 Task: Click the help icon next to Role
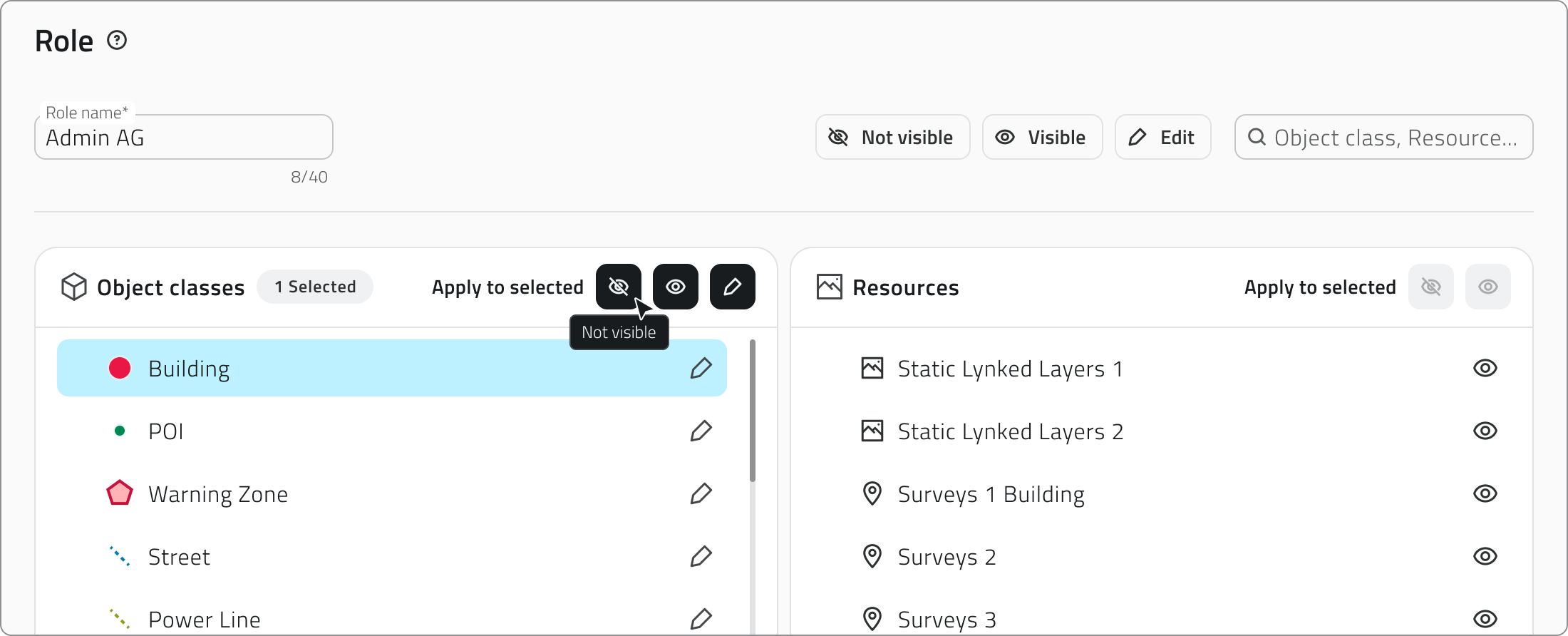[117, 41]
